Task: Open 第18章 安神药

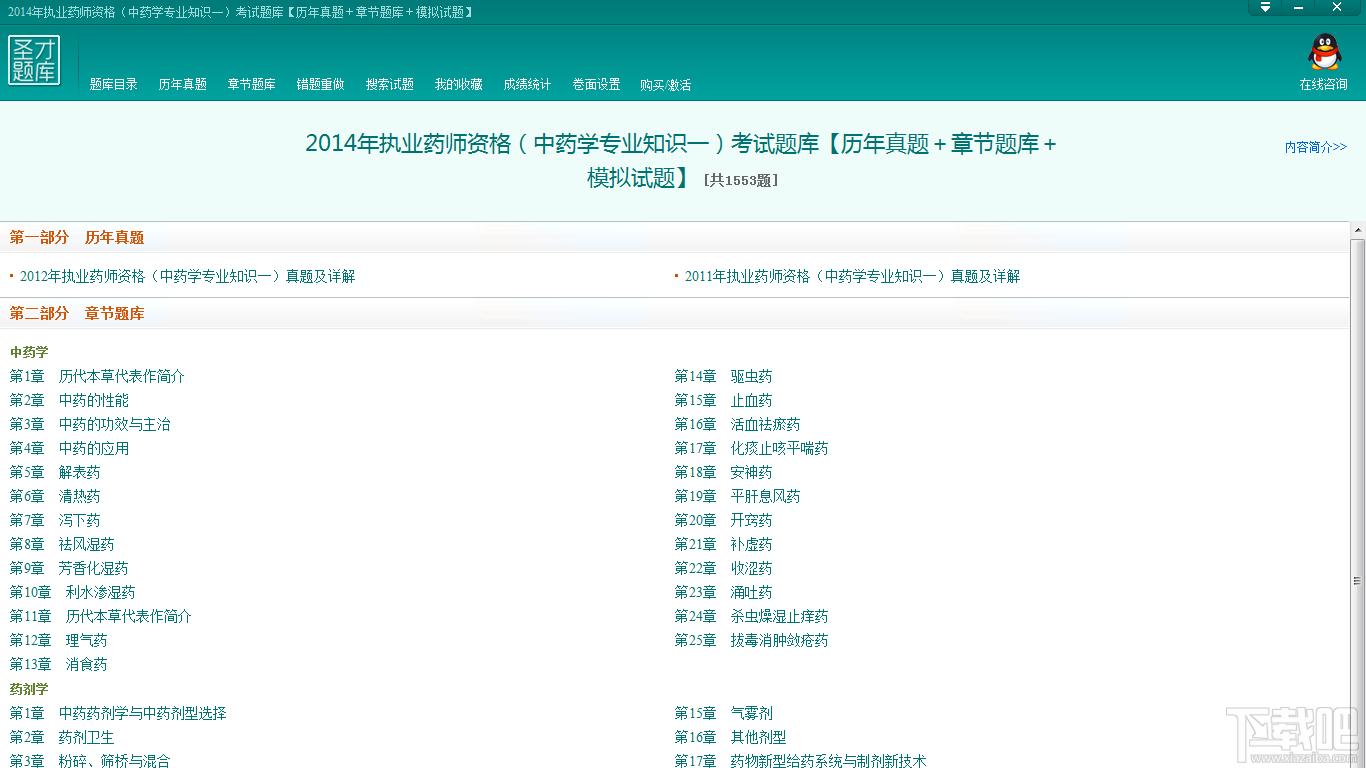Action: click(x=723, y=472)
